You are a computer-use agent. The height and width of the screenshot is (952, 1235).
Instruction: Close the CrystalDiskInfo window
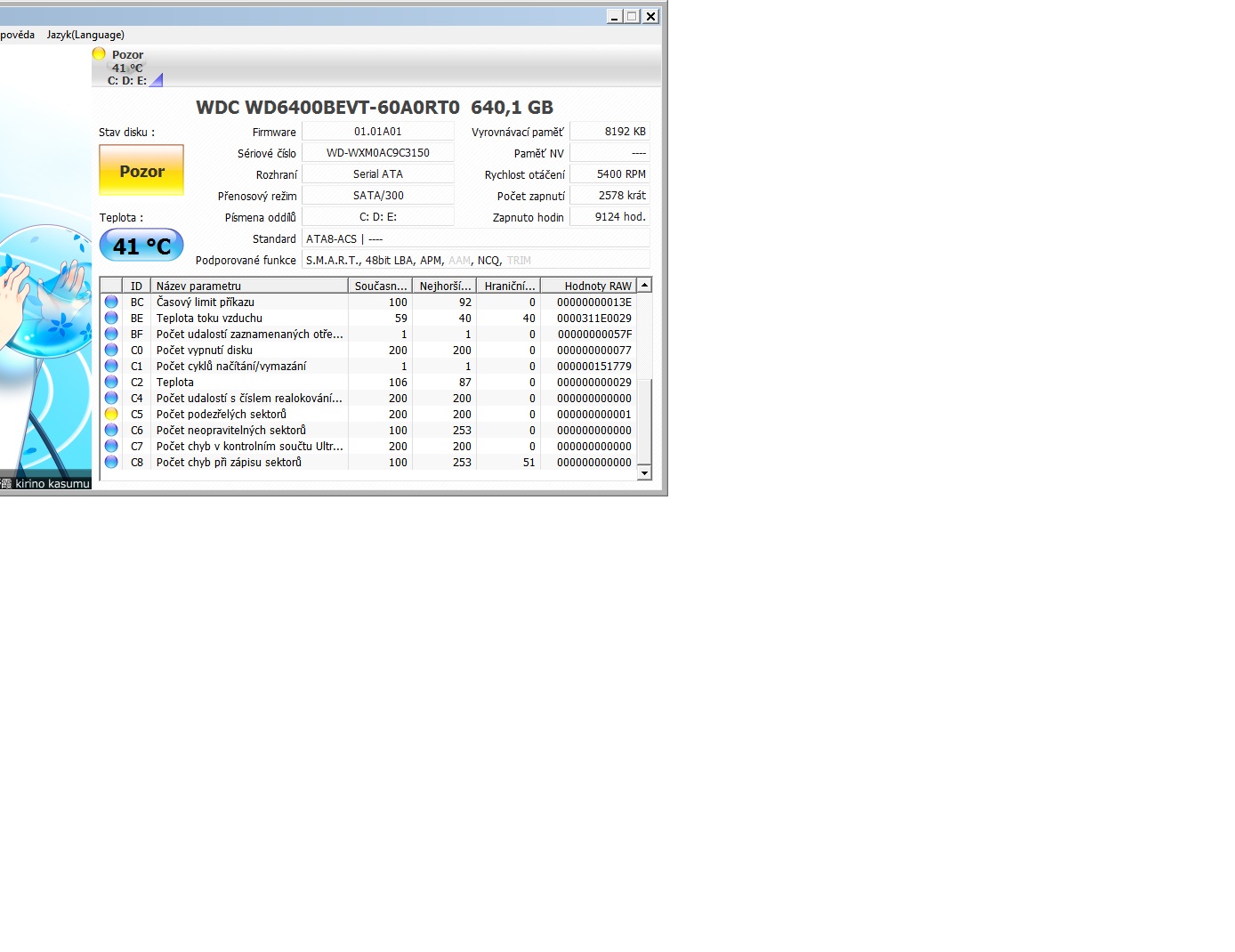pyautogui.click(x=650, y=16)
